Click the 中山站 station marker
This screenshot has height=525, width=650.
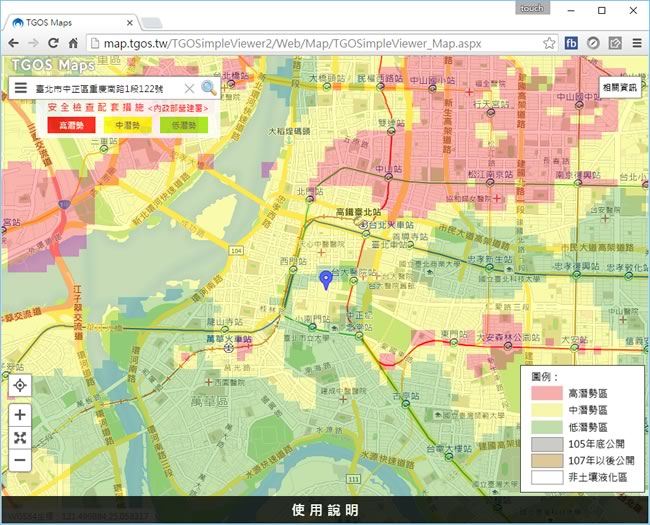pos(388,177)
